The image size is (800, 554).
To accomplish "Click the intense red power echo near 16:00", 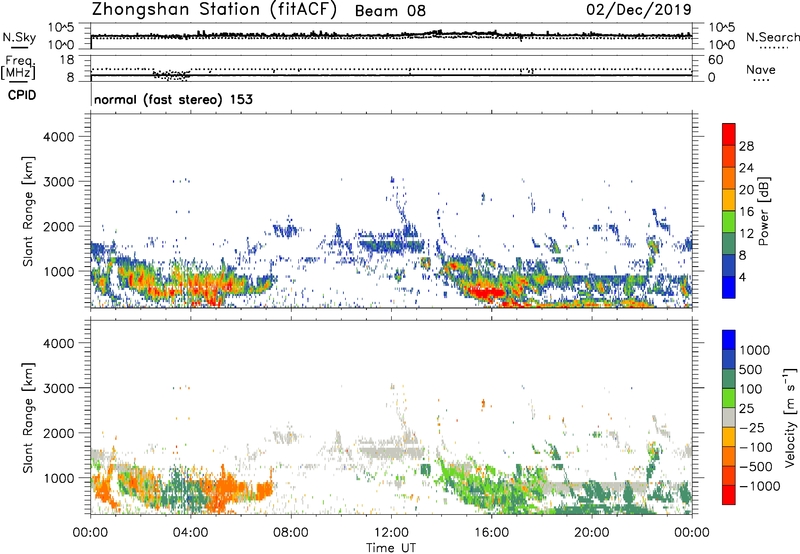I will (485, 293).
